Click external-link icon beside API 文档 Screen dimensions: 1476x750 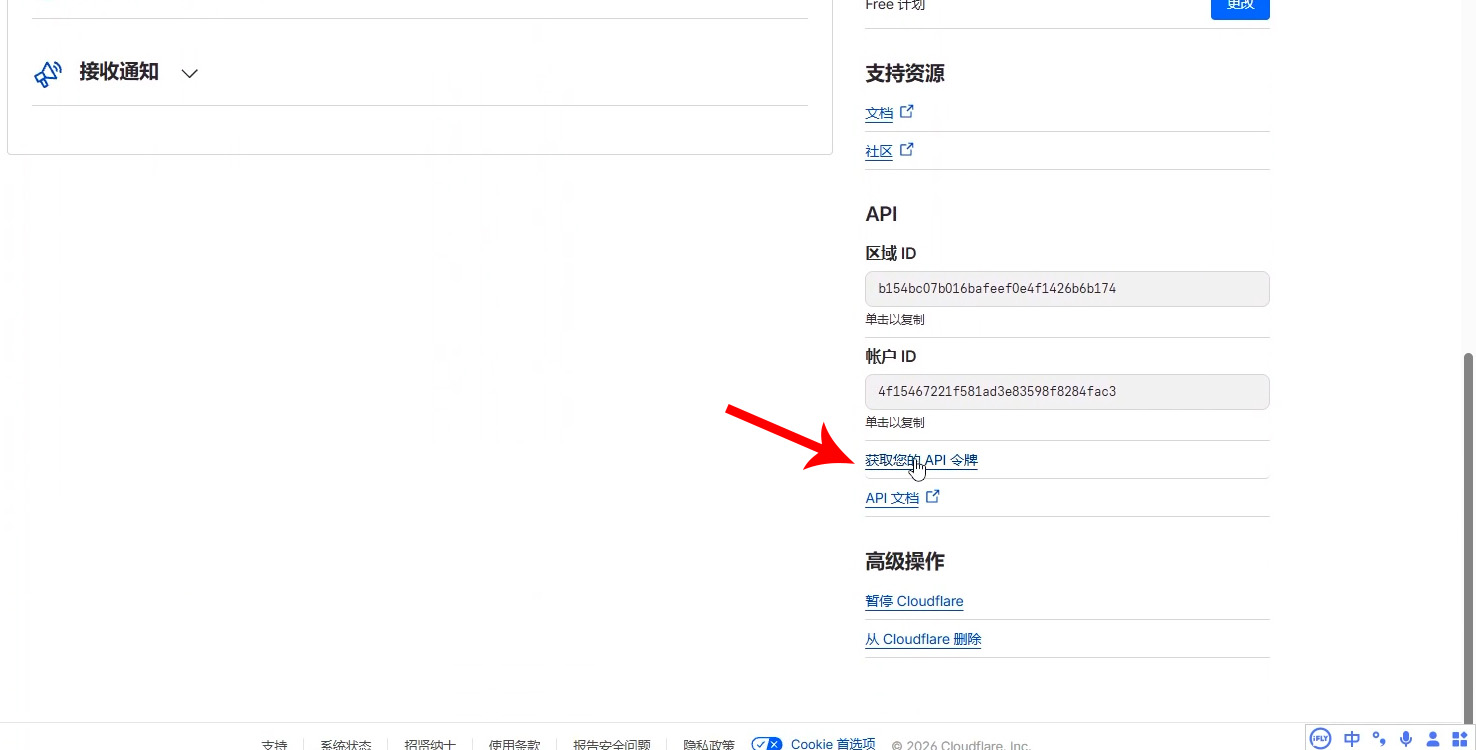(933, 497)
